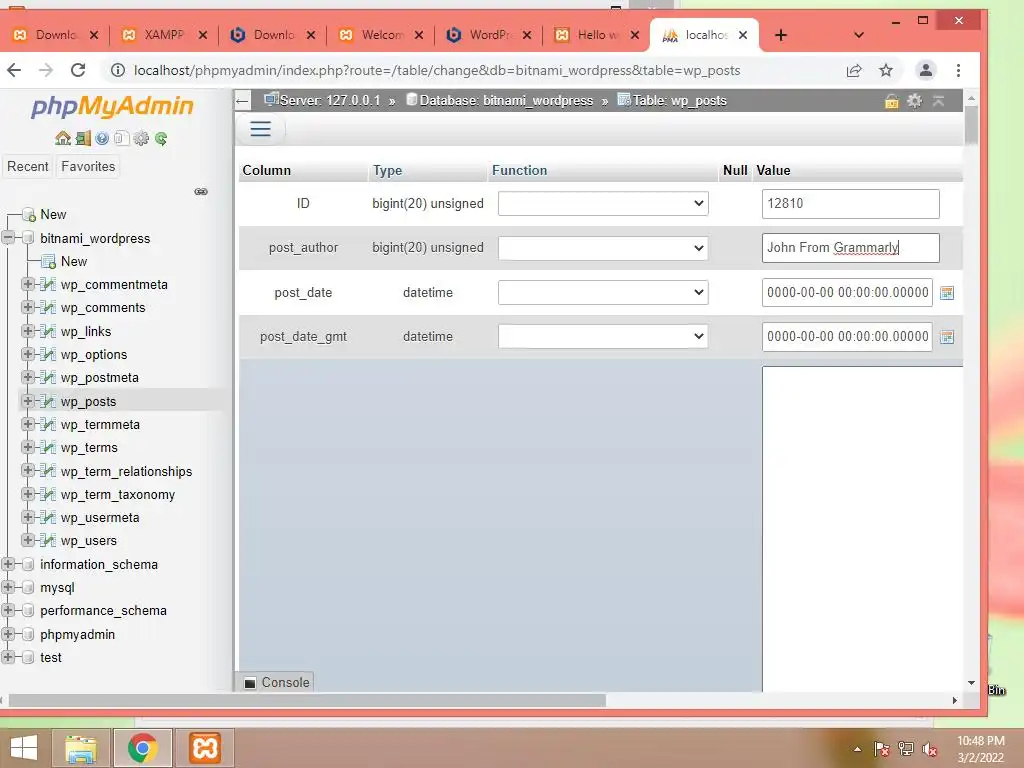Click the post_date value field
Screen dimensions: 1024x768
click(x=846, y=293)
